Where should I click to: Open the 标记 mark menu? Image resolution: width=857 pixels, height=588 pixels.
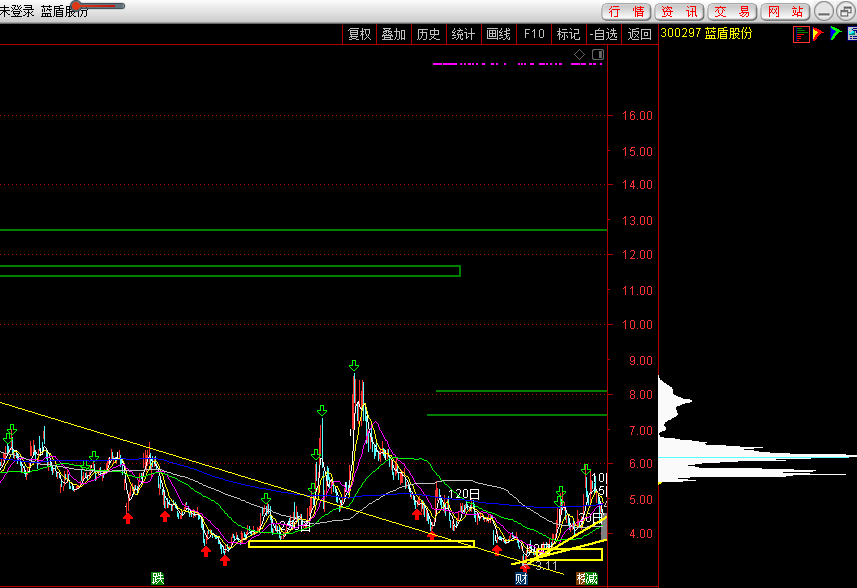coord(568,34)
